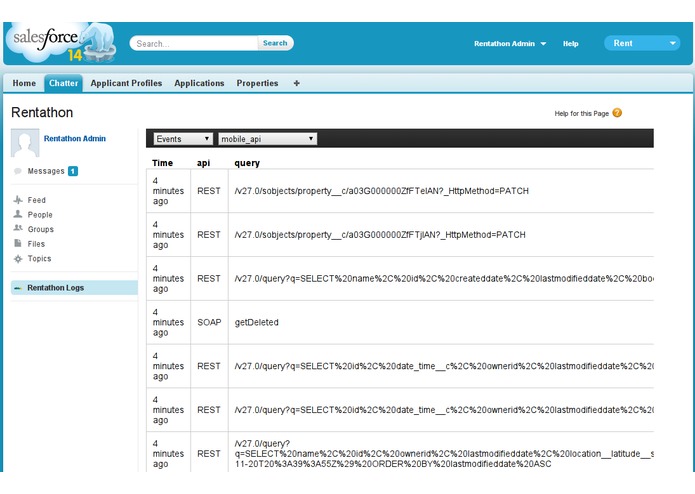Click the Rentathon page title
The image size is (695, 494).
42,113
